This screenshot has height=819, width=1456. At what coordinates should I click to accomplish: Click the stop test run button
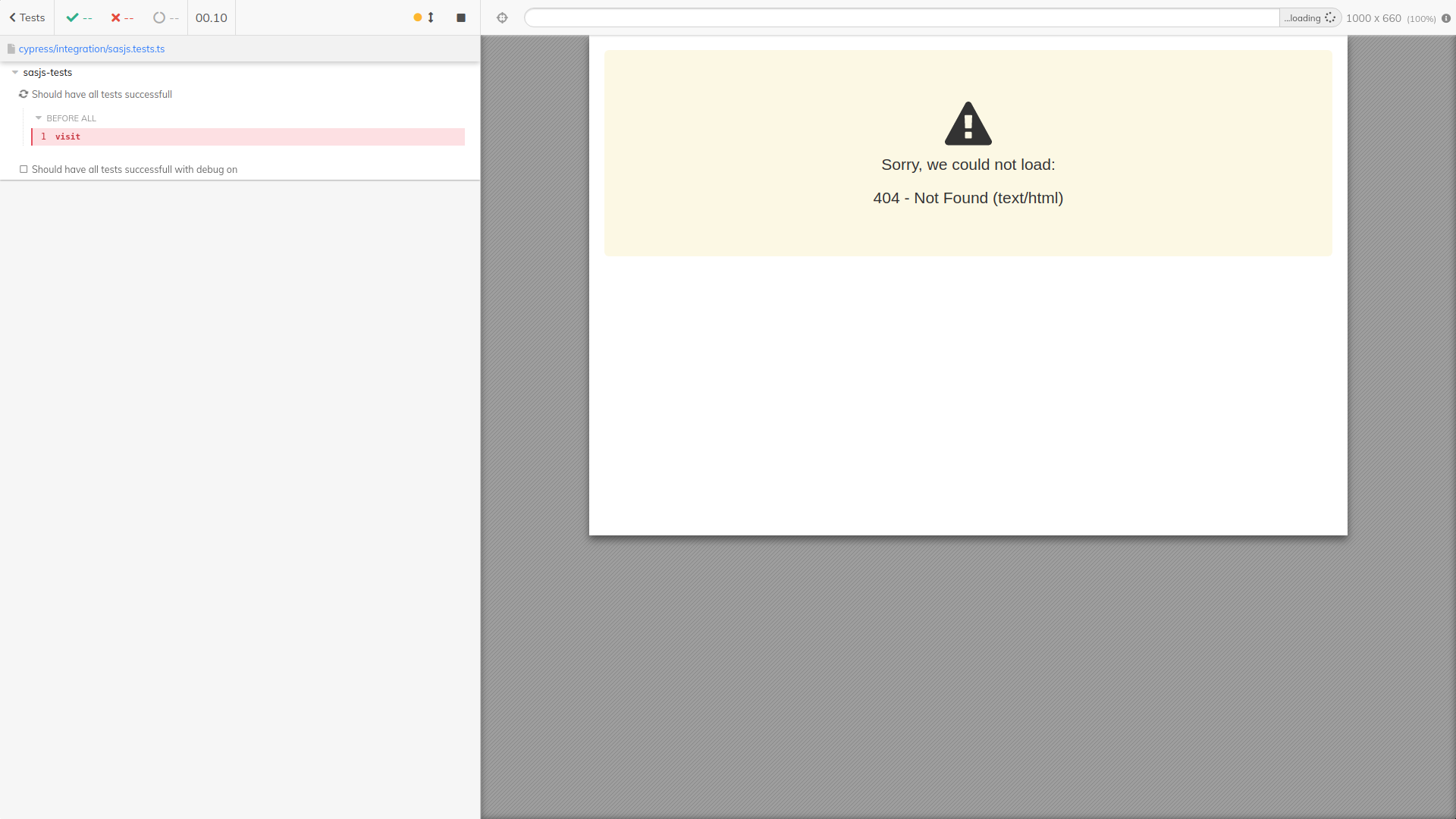[x=460, y=17]
